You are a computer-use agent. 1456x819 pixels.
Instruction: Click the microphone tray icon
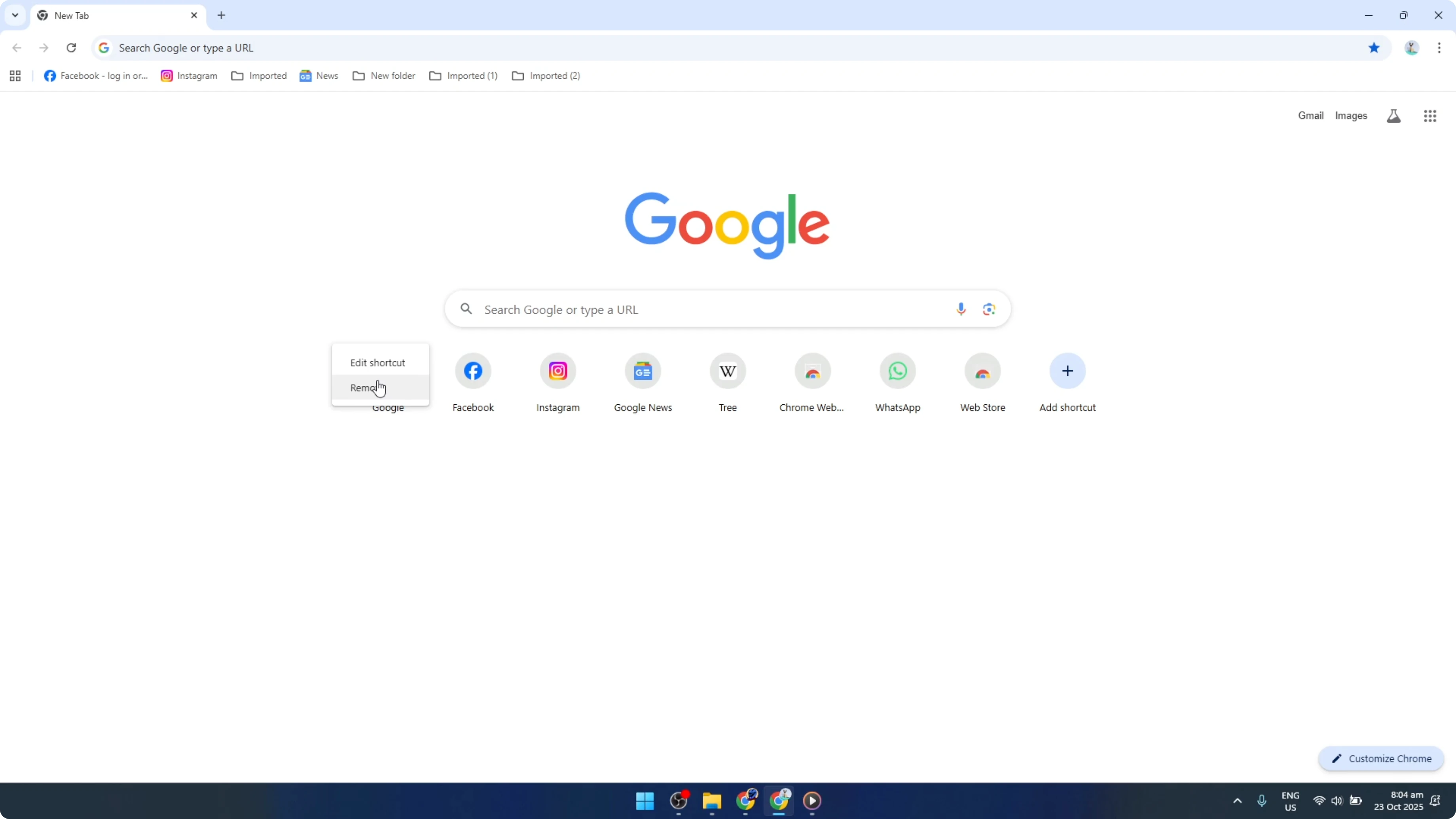(x=1262, y=800)
